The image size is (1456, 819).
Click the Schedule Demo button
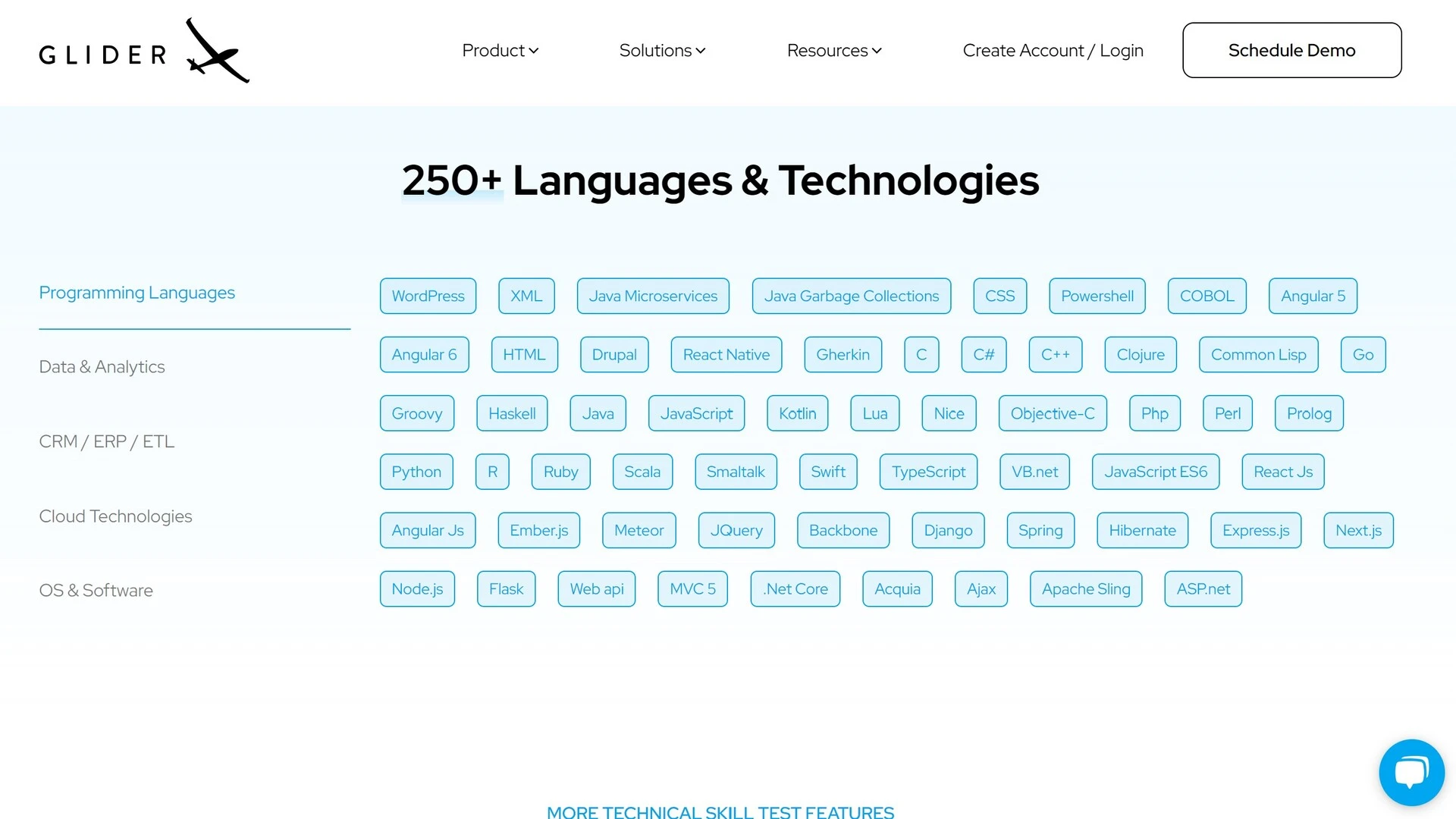pyautogui.click(x=1291, y=50)
